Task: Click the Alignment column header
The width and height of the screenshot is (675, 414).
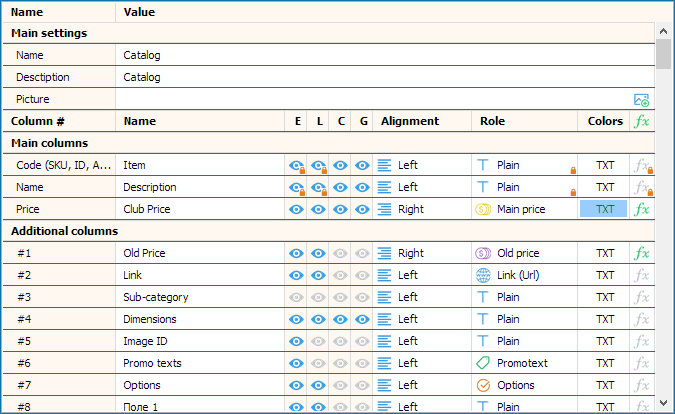Action: (x=410, y=122)
